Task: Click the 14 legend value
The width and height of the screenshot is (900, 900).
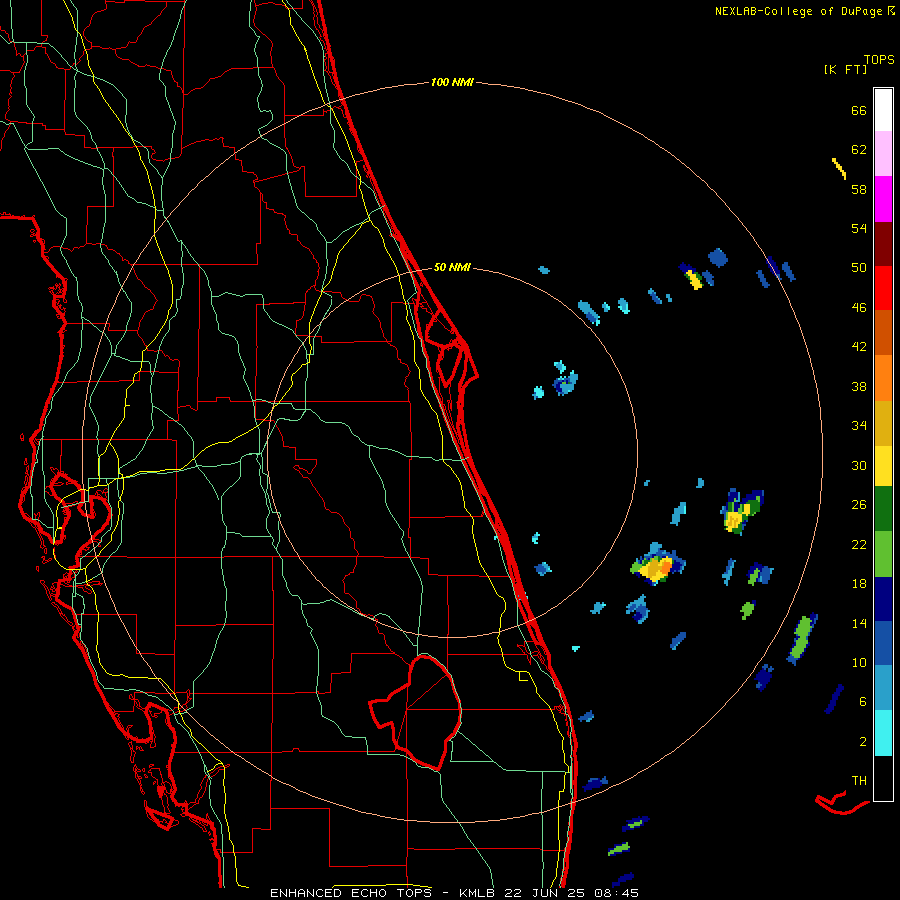Action: 859,623
